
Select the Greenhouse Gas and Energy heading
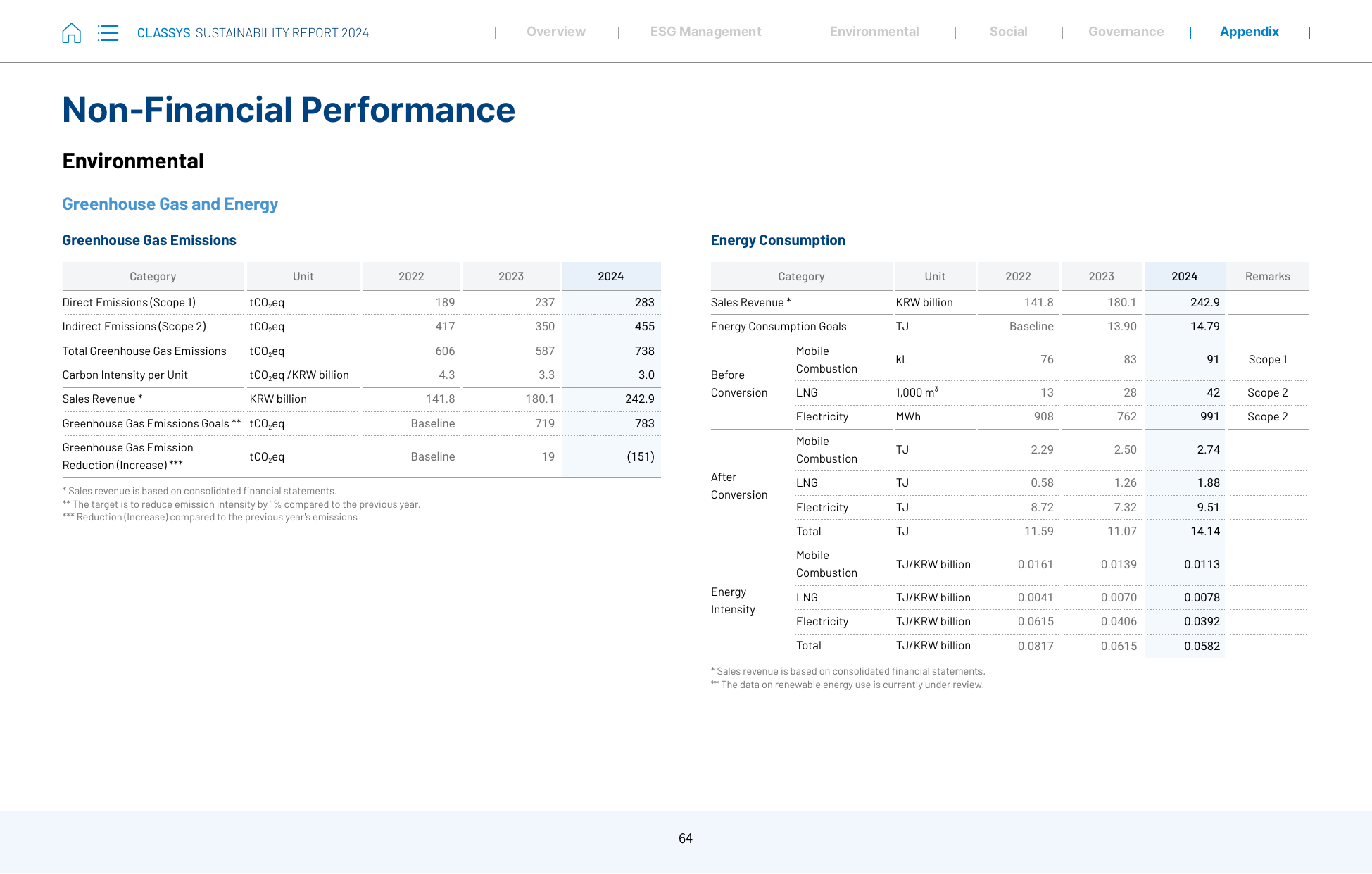pyautogui.click(x=170, y=204)
